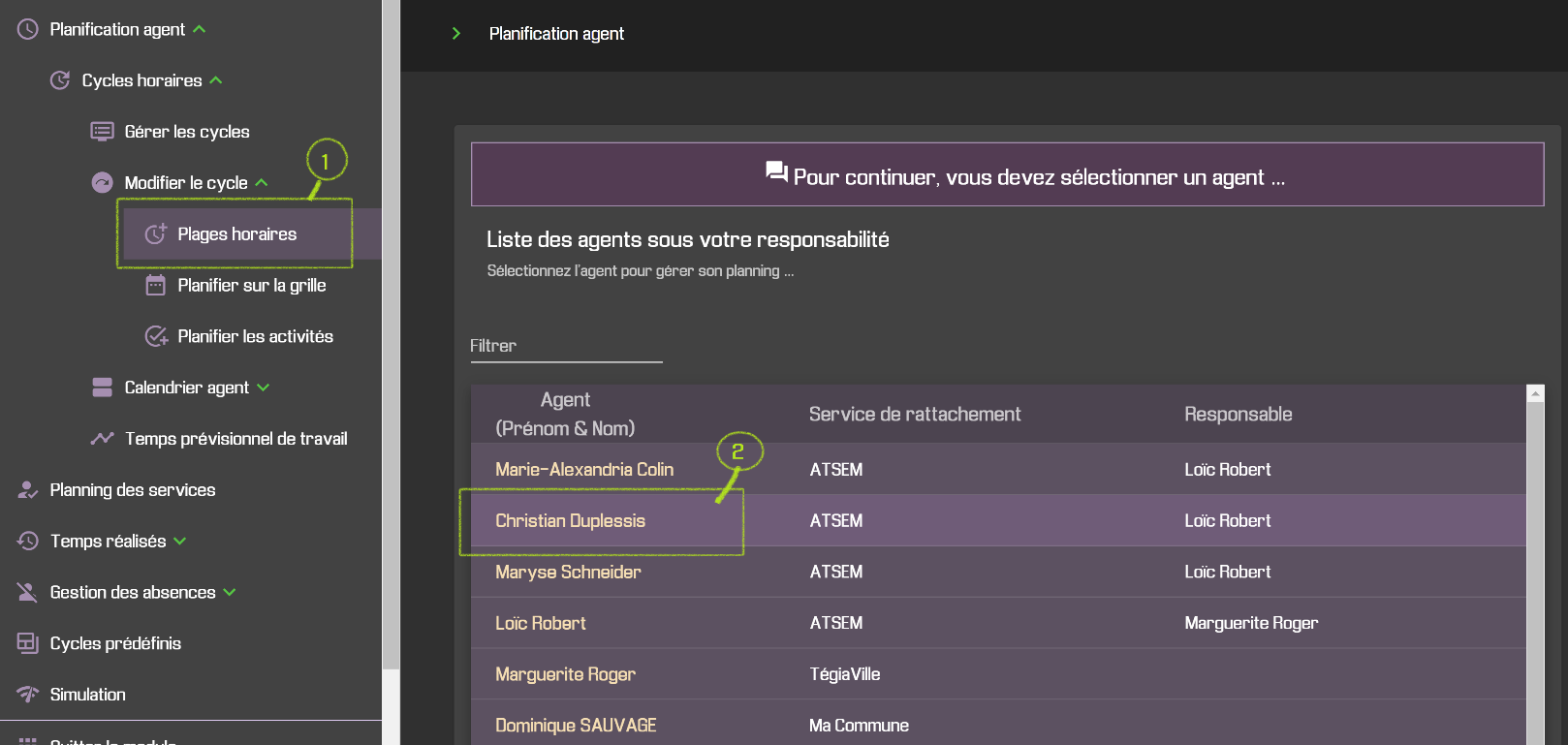Click the Planification agent clock icon
The width and height of the screenshot is (1568, 745).
(28, 29)
